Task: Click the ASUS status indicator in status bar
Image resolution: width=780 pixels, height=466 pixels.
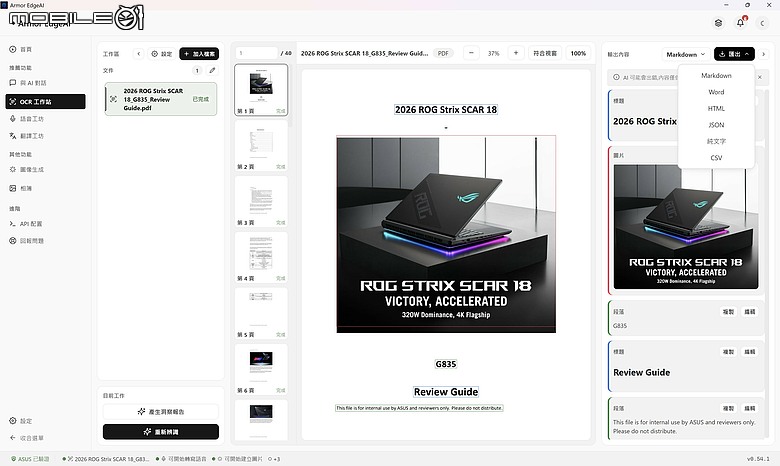Action: coord(30,459)
